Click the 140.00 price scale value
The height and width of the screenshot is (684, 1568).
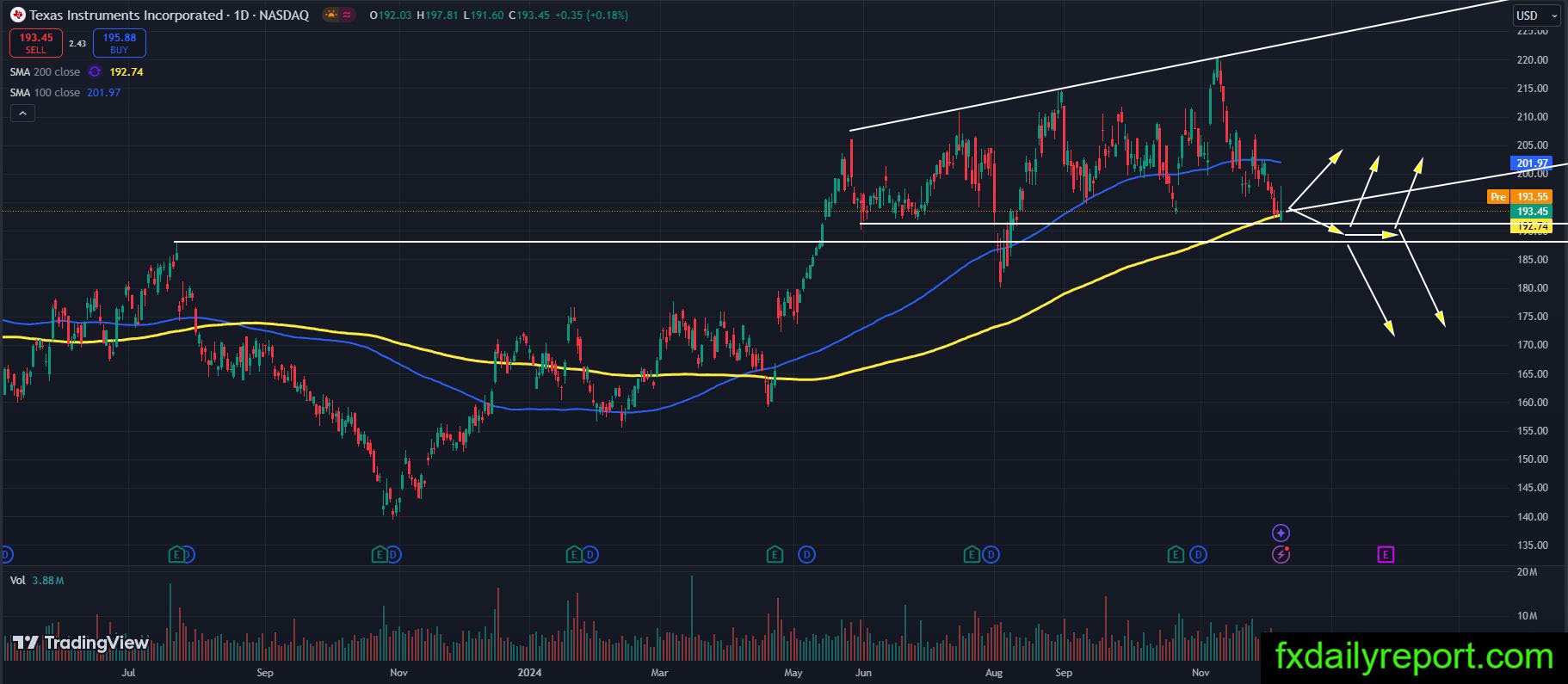(x=1533, y=517)
